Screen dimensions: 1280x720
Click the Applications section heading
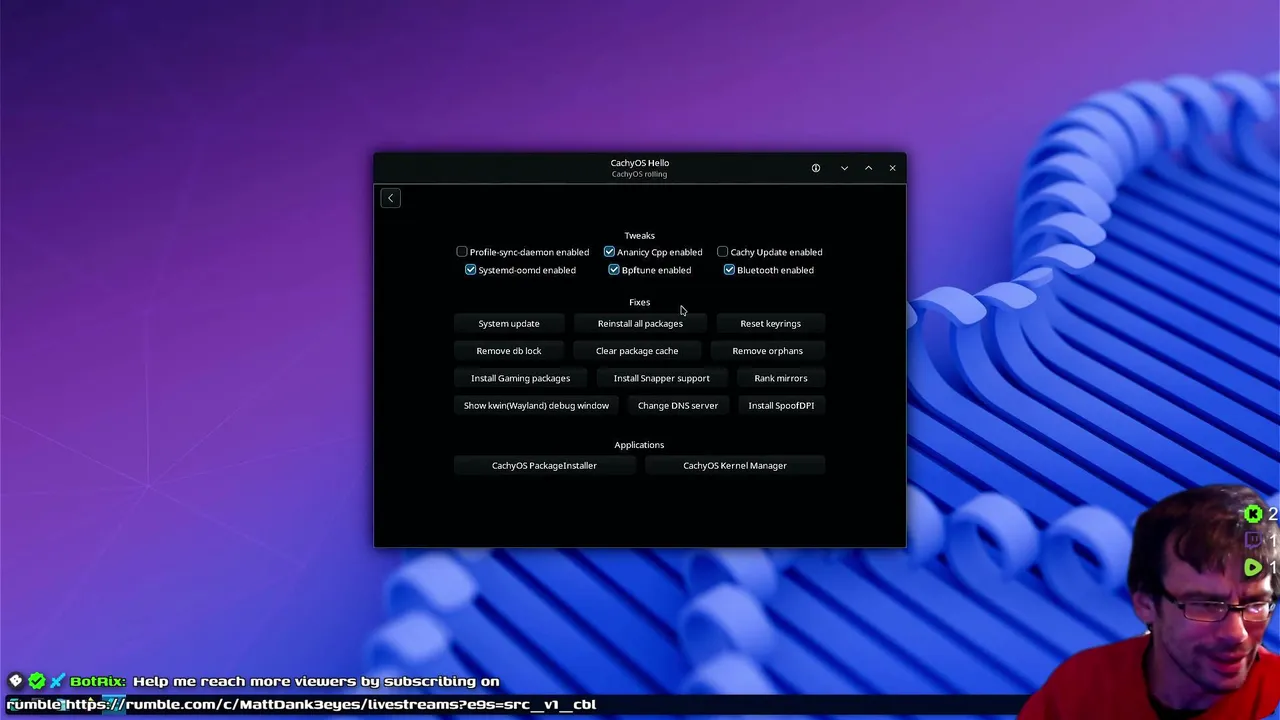(x=639, y=445)
